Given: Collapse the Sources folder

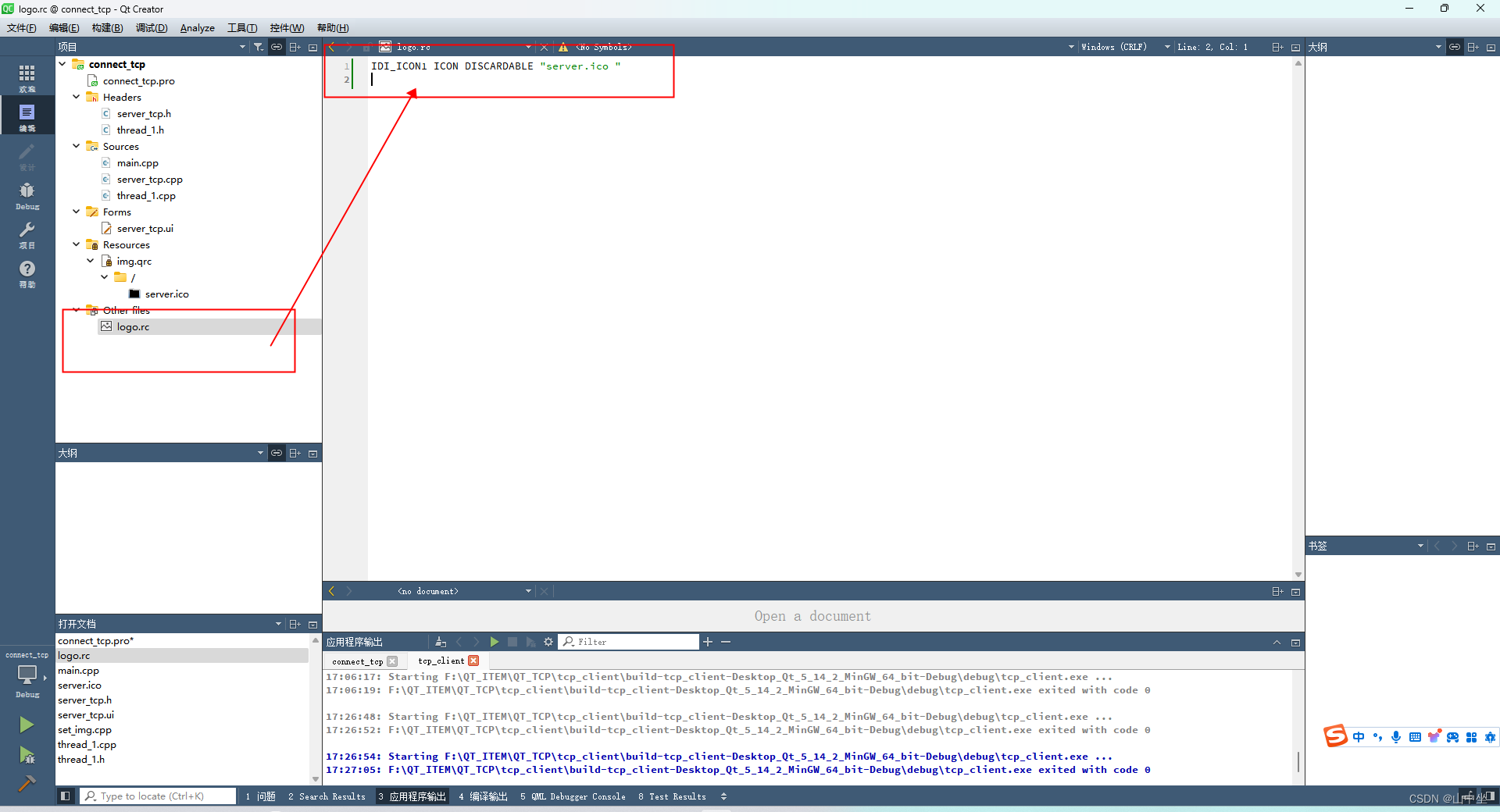Looking at the screenshot, I should coord(77,146).
